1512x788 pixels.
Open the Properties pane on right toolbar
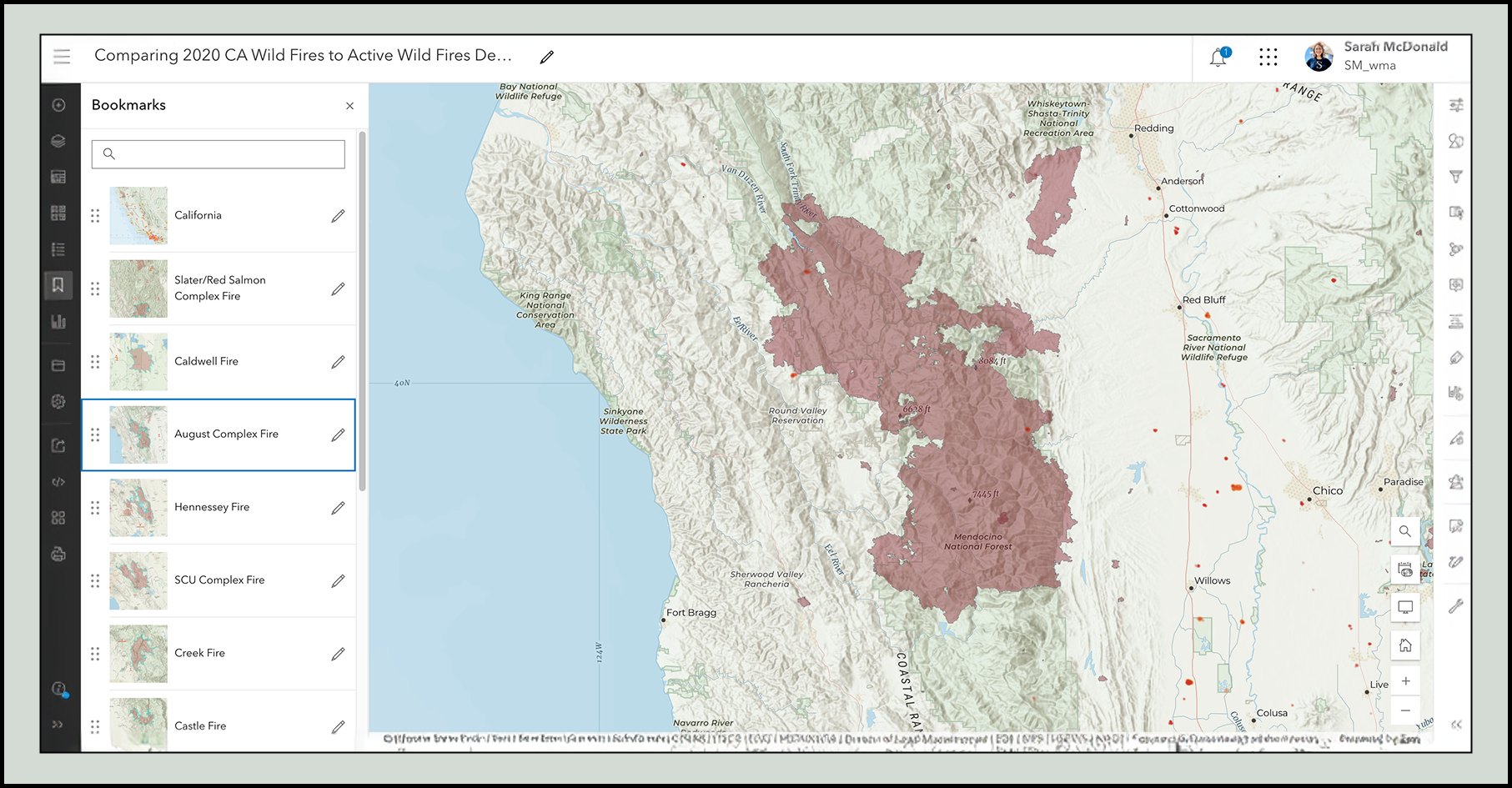(x=1456, y=105)
